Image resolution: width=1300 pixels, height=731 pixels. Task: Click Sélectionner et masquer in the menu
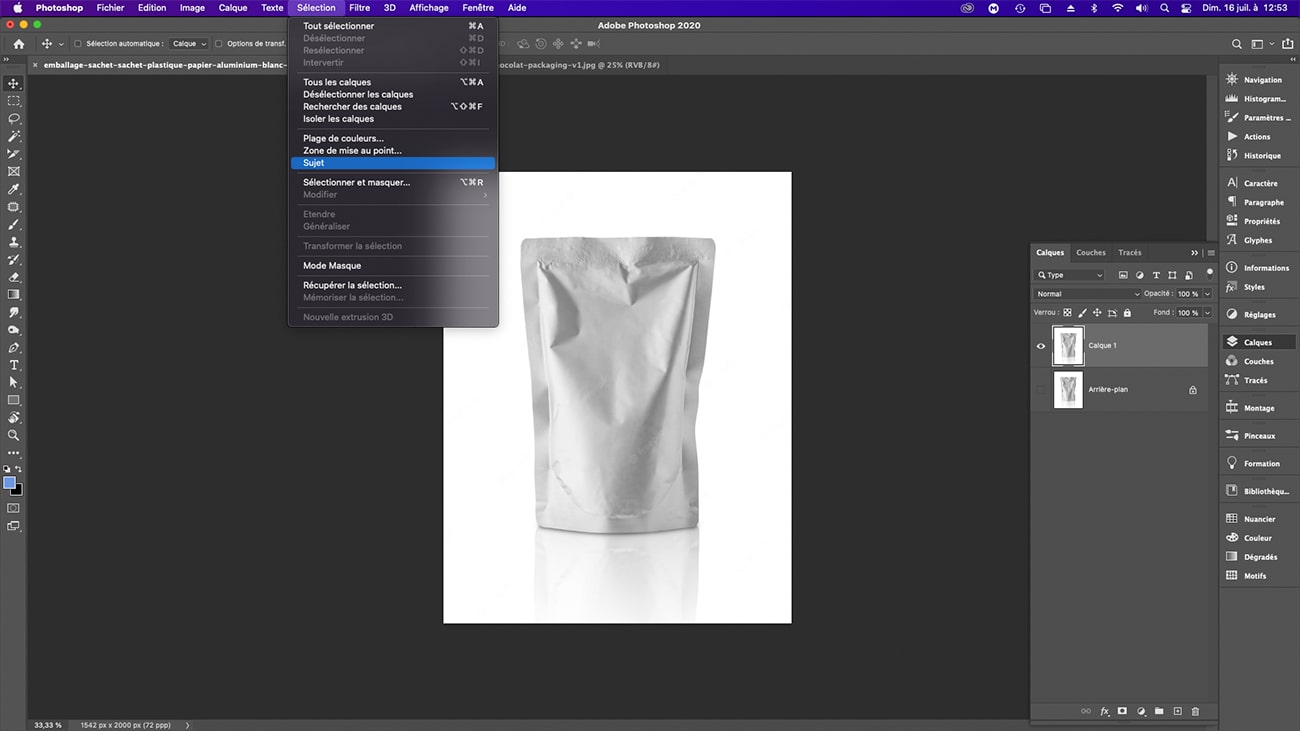(355, 182)
